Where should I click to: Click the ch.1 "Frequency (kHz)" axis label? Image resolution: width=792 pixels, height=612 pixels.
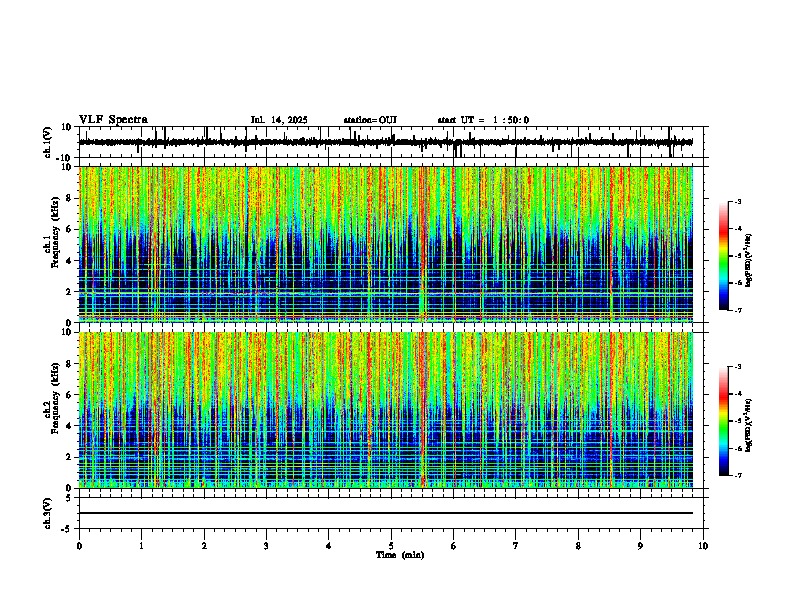55,232
